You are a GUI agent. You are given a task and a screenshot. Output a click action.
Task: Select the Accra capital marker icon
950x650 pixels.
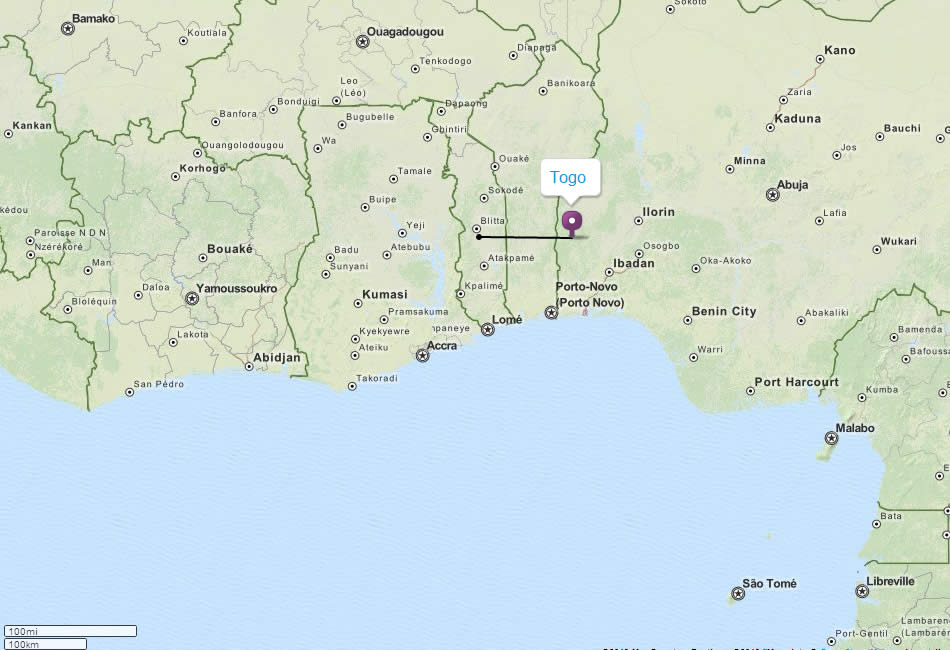click(x=423, y=355)
